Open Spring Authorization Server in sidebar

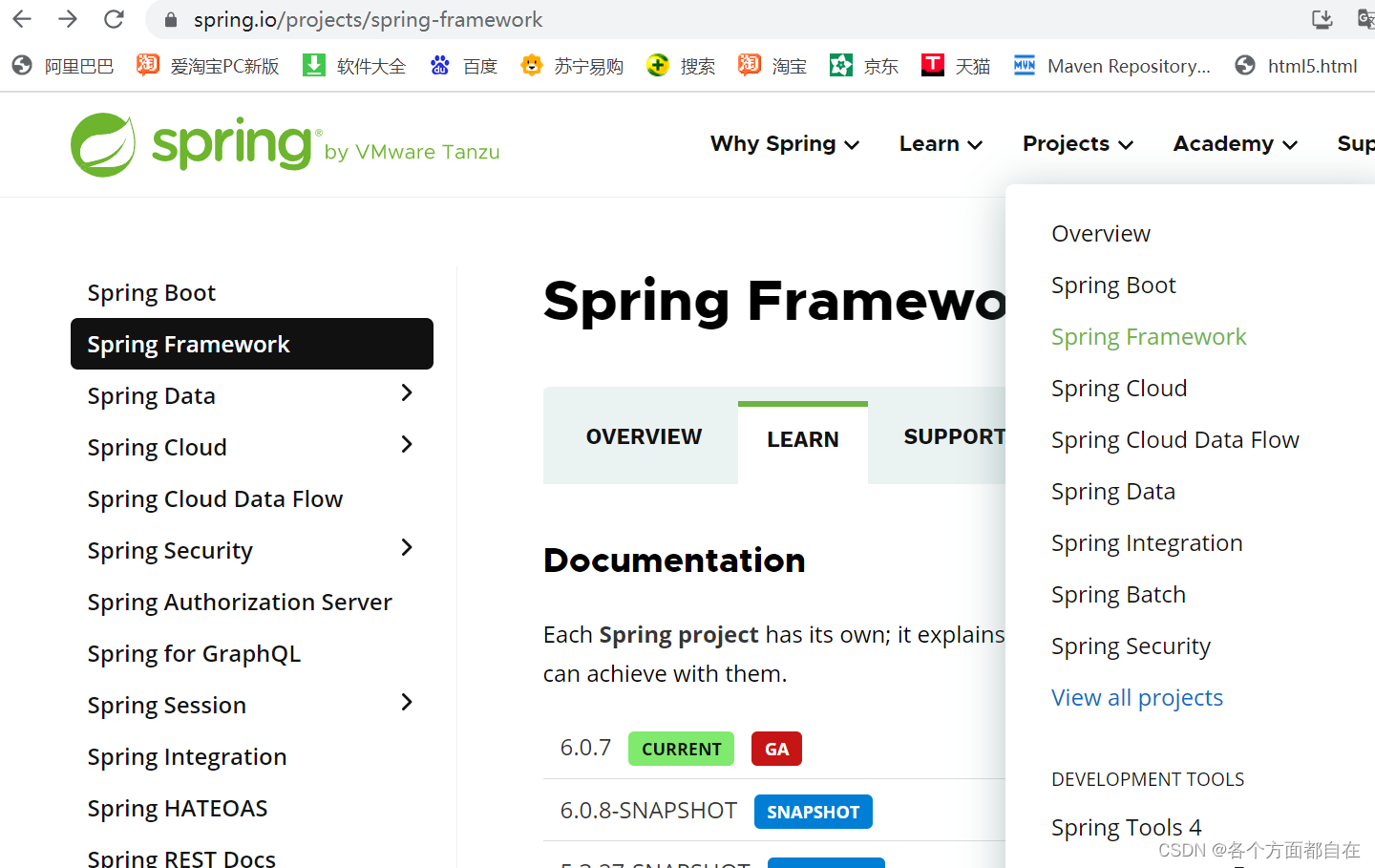pyautogui.click(x=240, y=603)
